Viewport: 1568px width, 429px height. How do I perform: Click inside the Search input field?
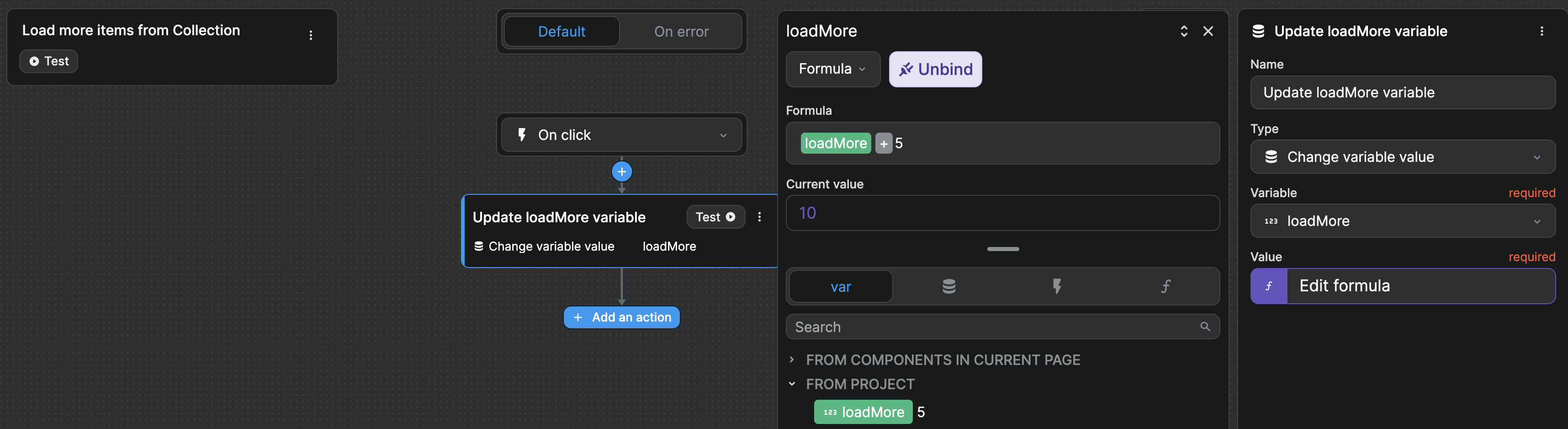913,327
